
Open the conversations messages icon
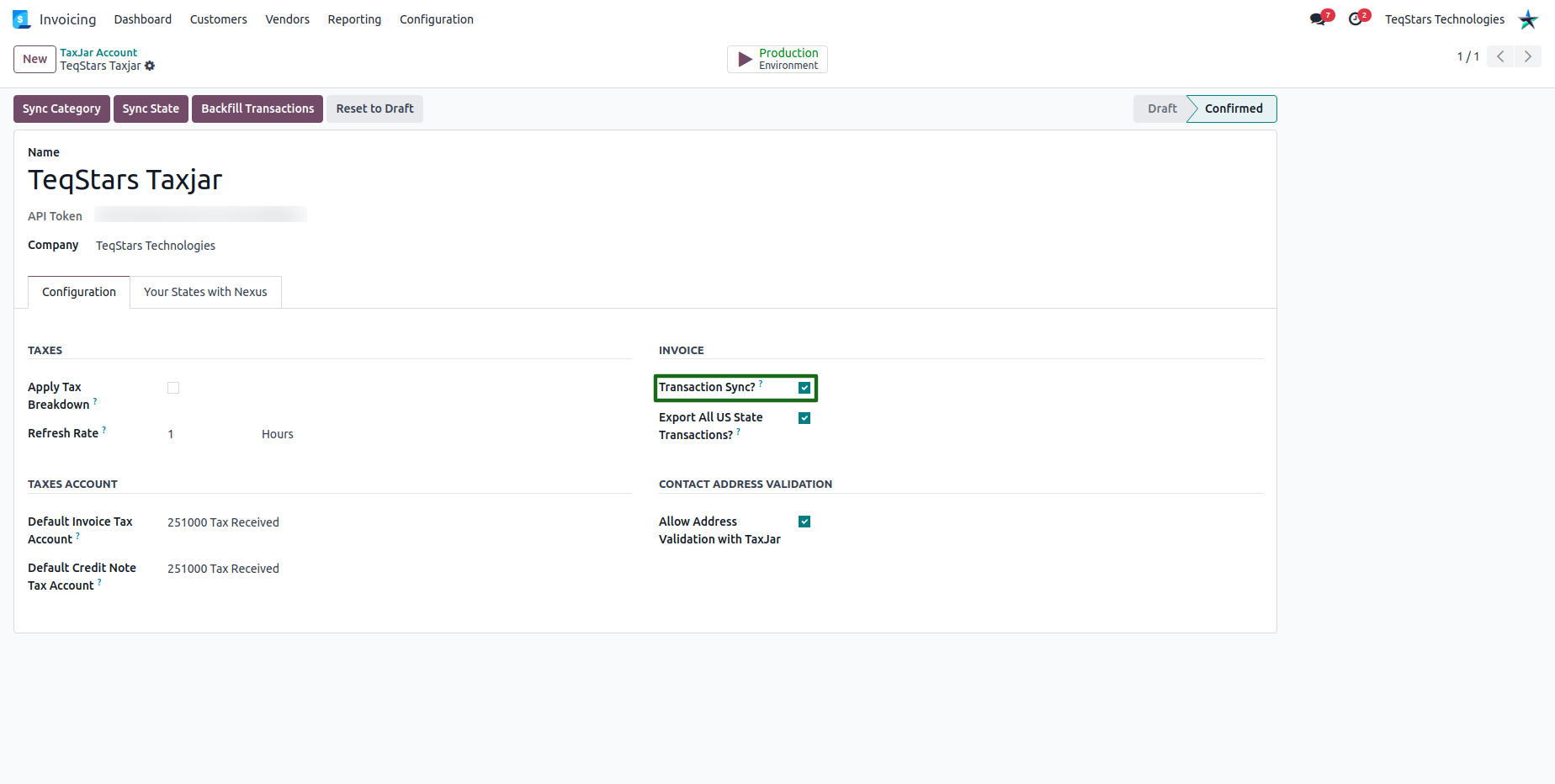1319,19
